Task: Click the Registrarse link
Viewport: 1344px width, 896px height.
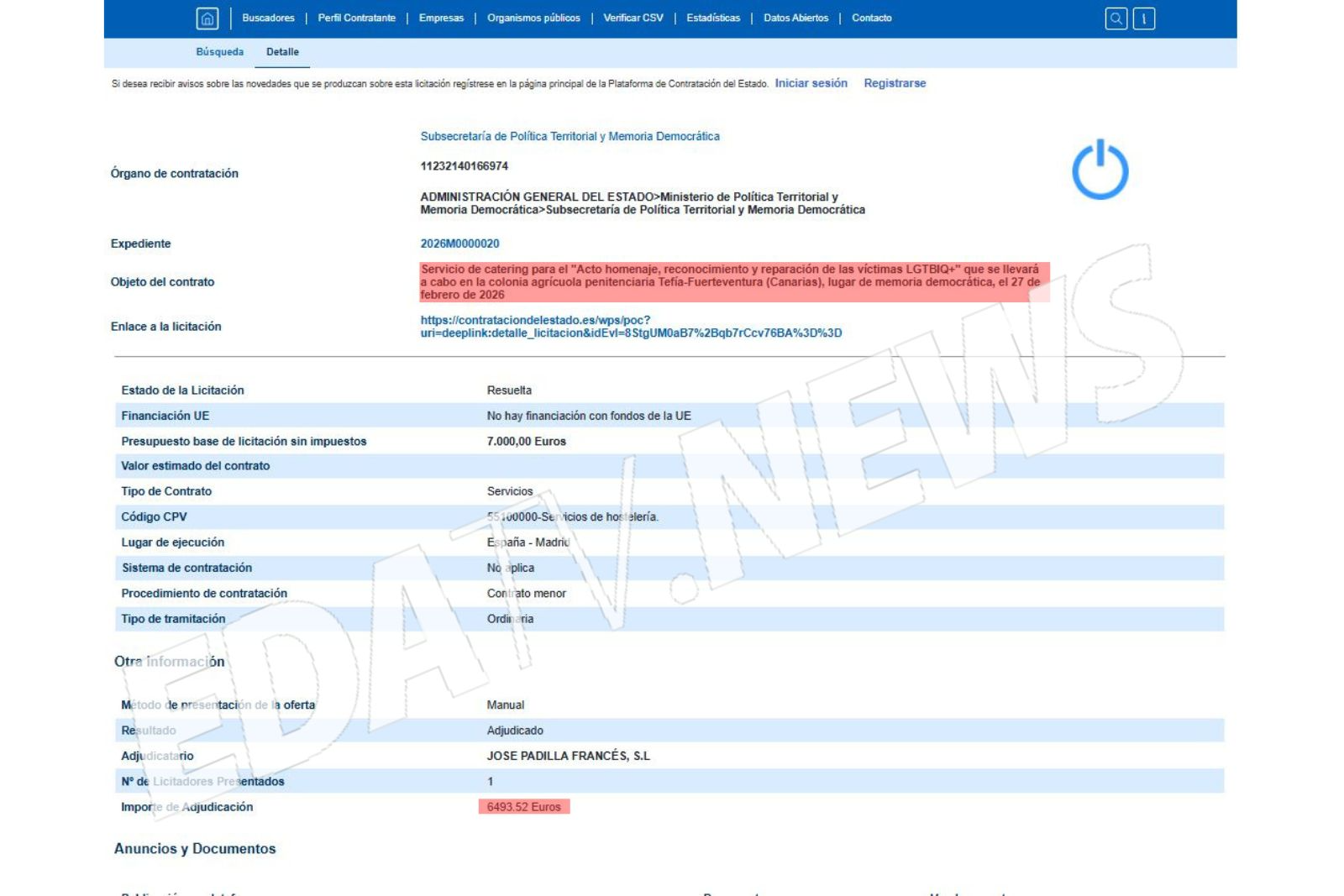Action: (895, 83)
